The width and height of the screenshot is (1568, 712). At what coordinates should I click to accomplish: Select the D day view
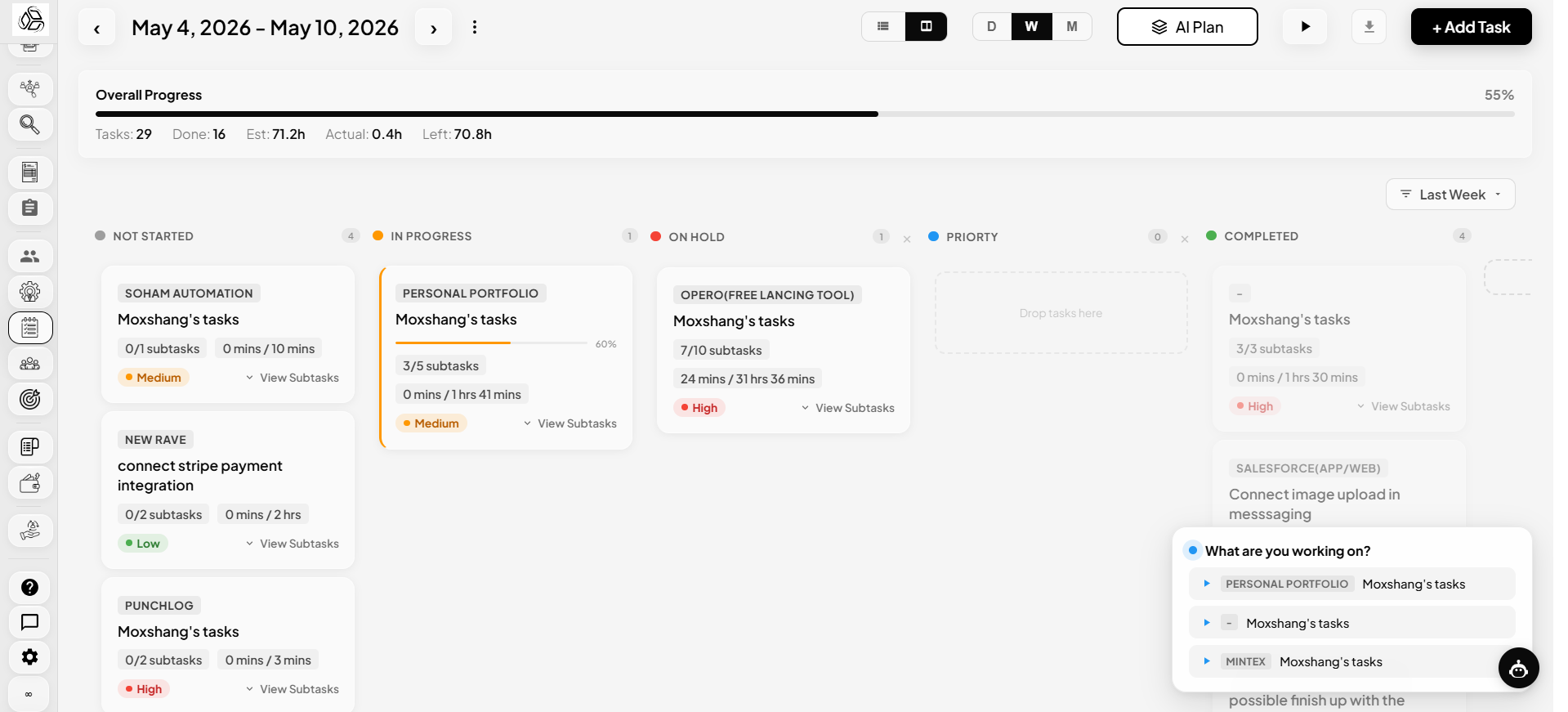(991, 26)
